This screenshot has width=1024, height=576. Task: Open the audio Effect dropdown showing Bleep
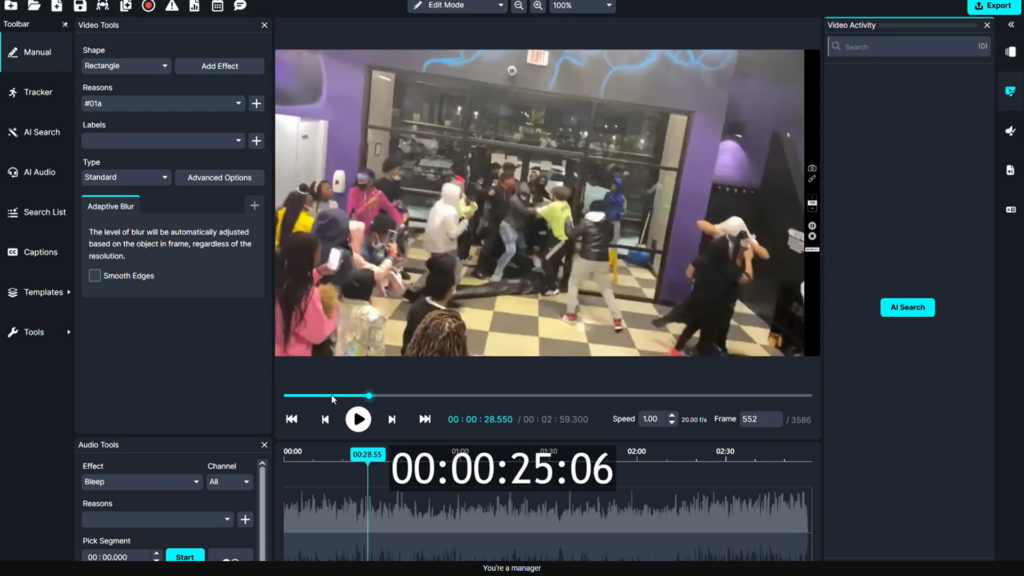click(142, 482)
